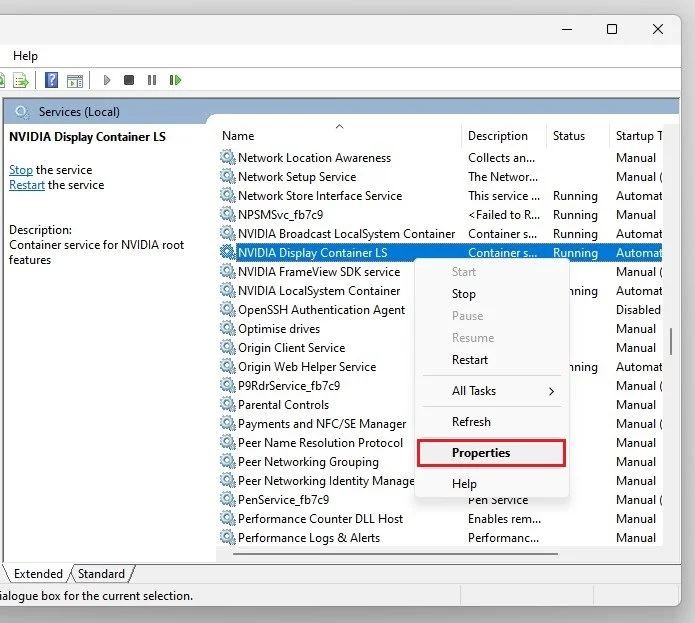Select the PenService_fb7c9 service row
Image resolution: width=695 pixels, height=623 pixels.
[x=283, y=500]
